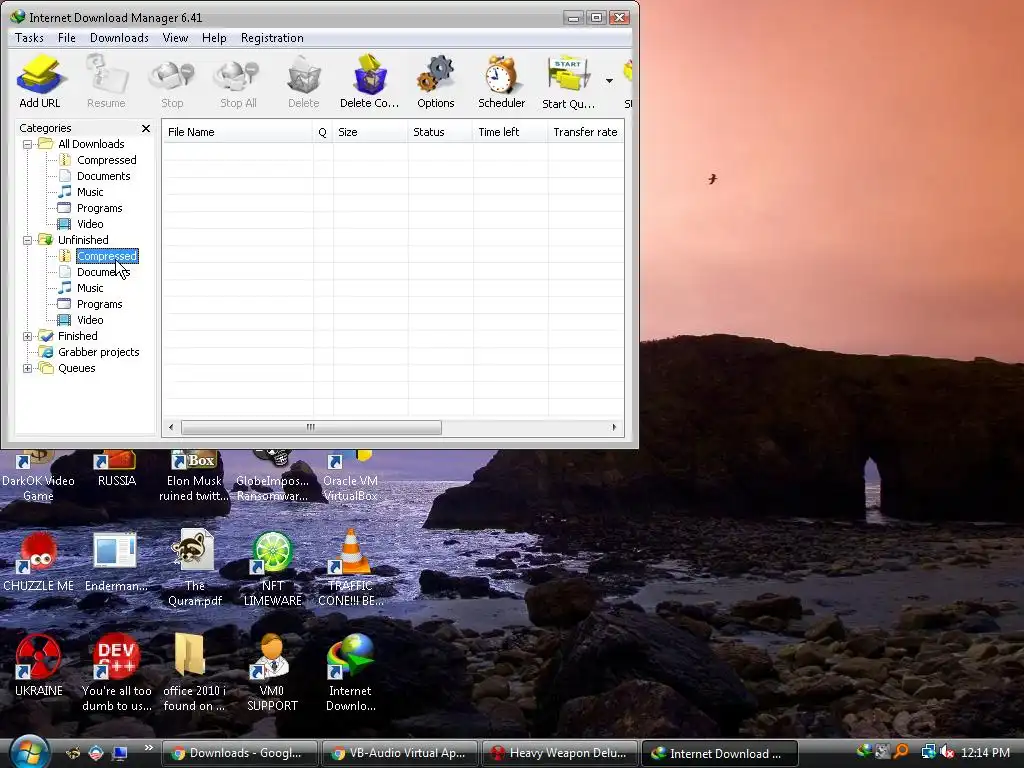Open the Registration menu
Image resolution: width=1024 pixels, height=768 pixels.
pos(272,38)
